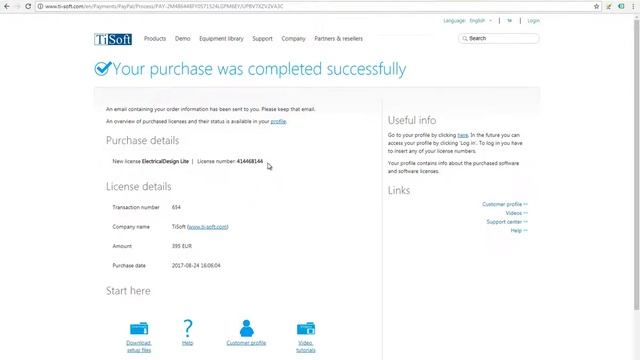Open the Products menu
The height and width of the screenshot is (360, 640).
pos(155,38)
